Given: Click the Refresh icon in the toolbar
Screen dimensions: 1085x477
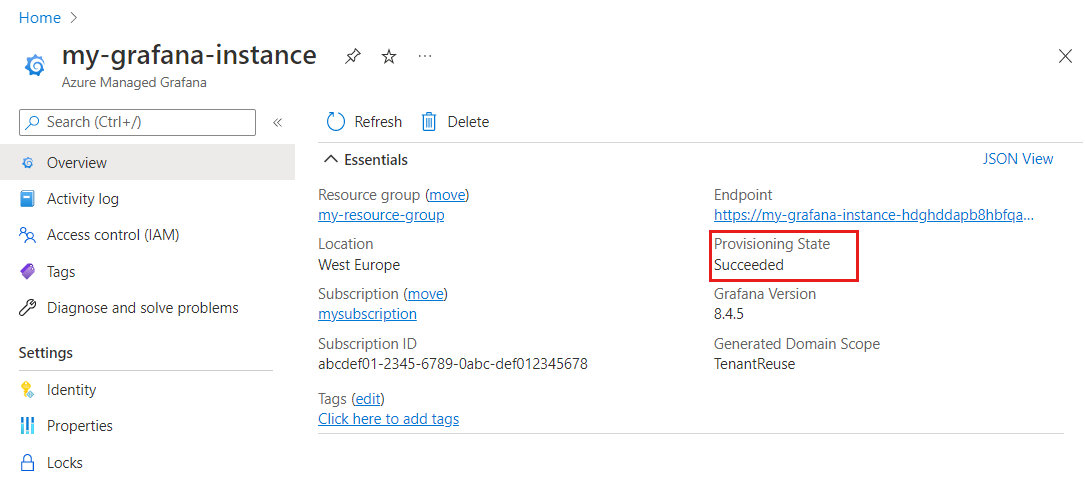Looking at the screenshot, I should [336, 122].
